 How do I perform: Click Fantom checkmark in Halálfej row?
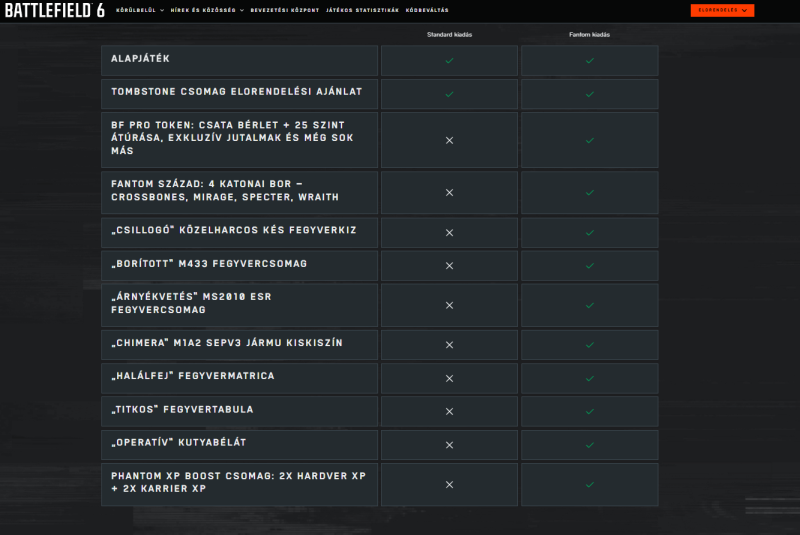pos(590,378)
